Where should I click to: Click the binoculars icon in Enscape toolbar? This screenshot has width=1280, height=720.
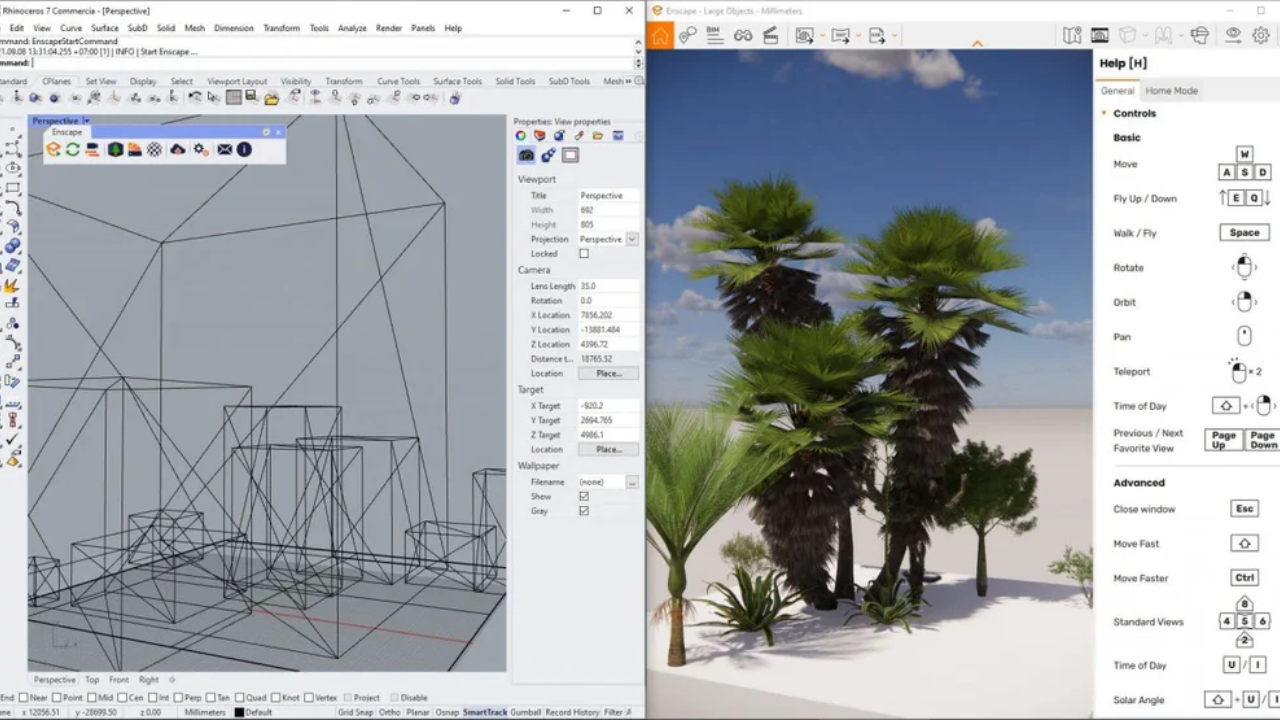tap(743, 35)
